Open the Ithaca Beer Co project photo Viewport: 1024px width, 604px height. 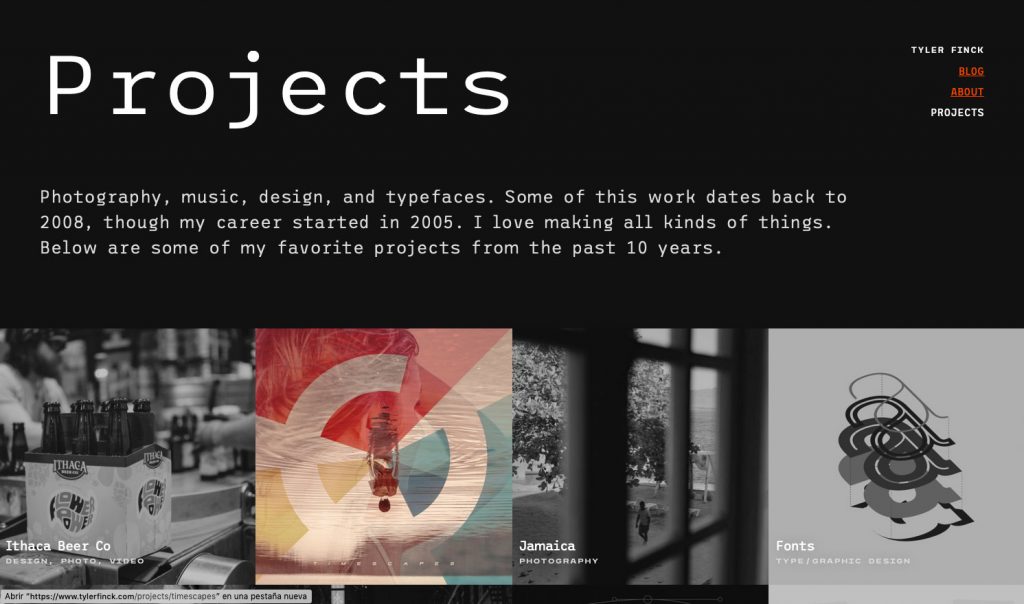[127, 456]
